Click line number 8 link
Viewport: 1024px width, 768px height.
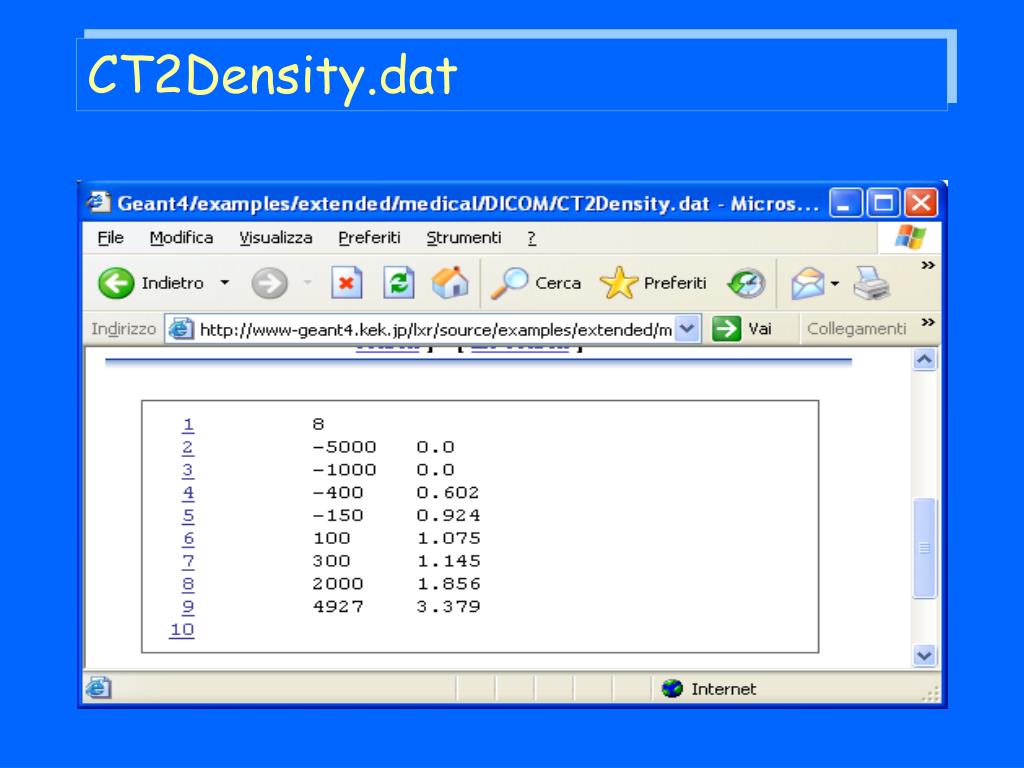pyautogui.click(x=188, y=584)
